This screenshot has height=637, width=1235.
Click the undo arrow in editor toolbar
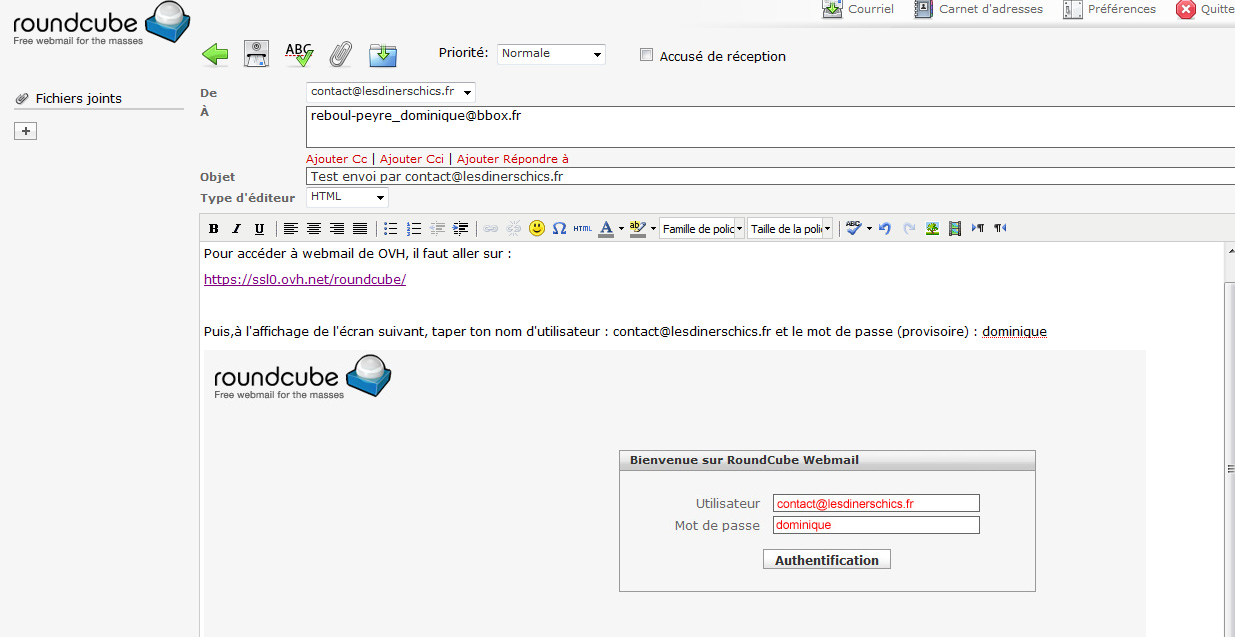pyautogui.click(x=885, y=228)
